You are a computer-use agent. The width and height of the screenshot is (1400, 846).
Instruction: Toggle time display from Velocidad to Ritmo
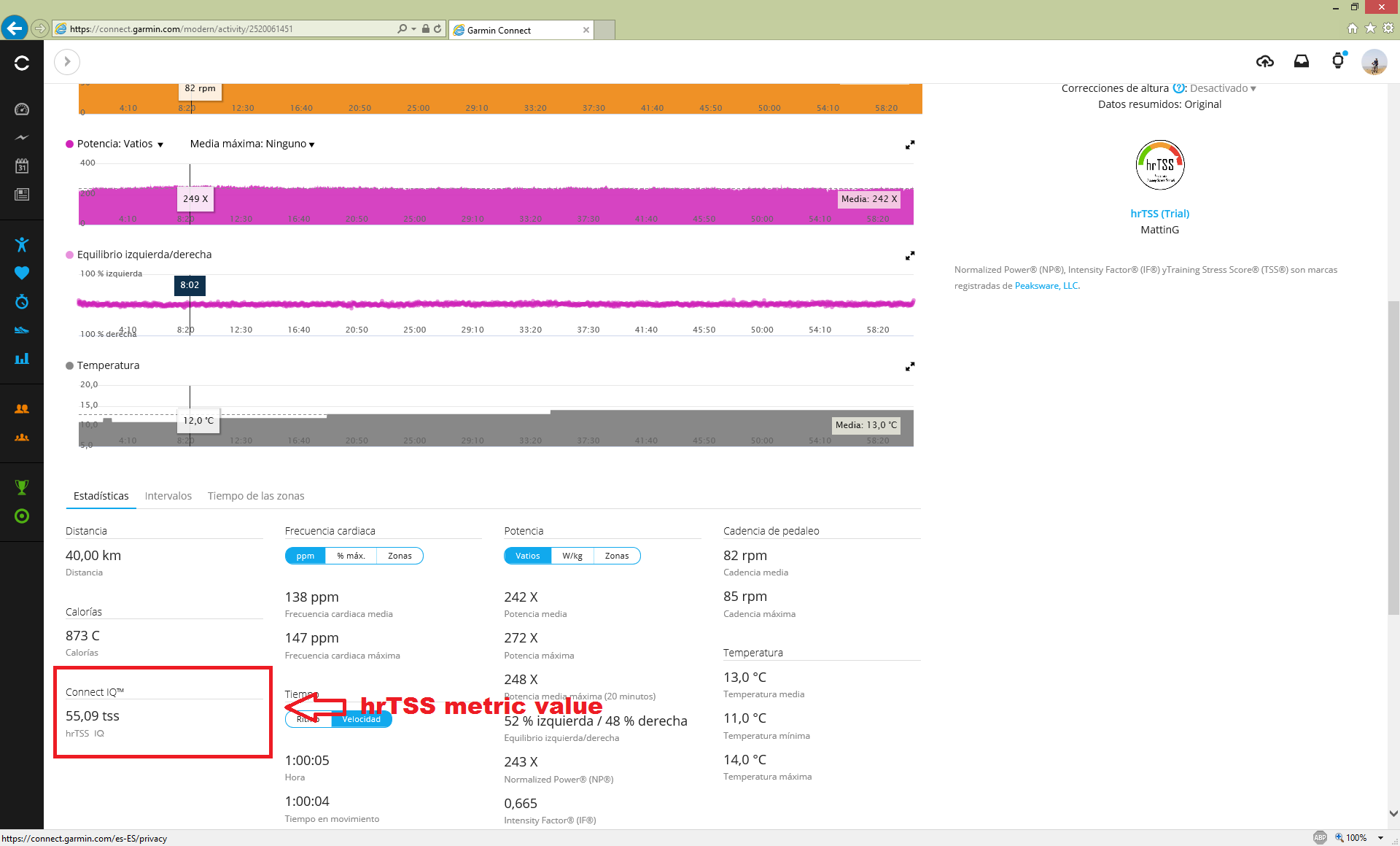(306, 718)
